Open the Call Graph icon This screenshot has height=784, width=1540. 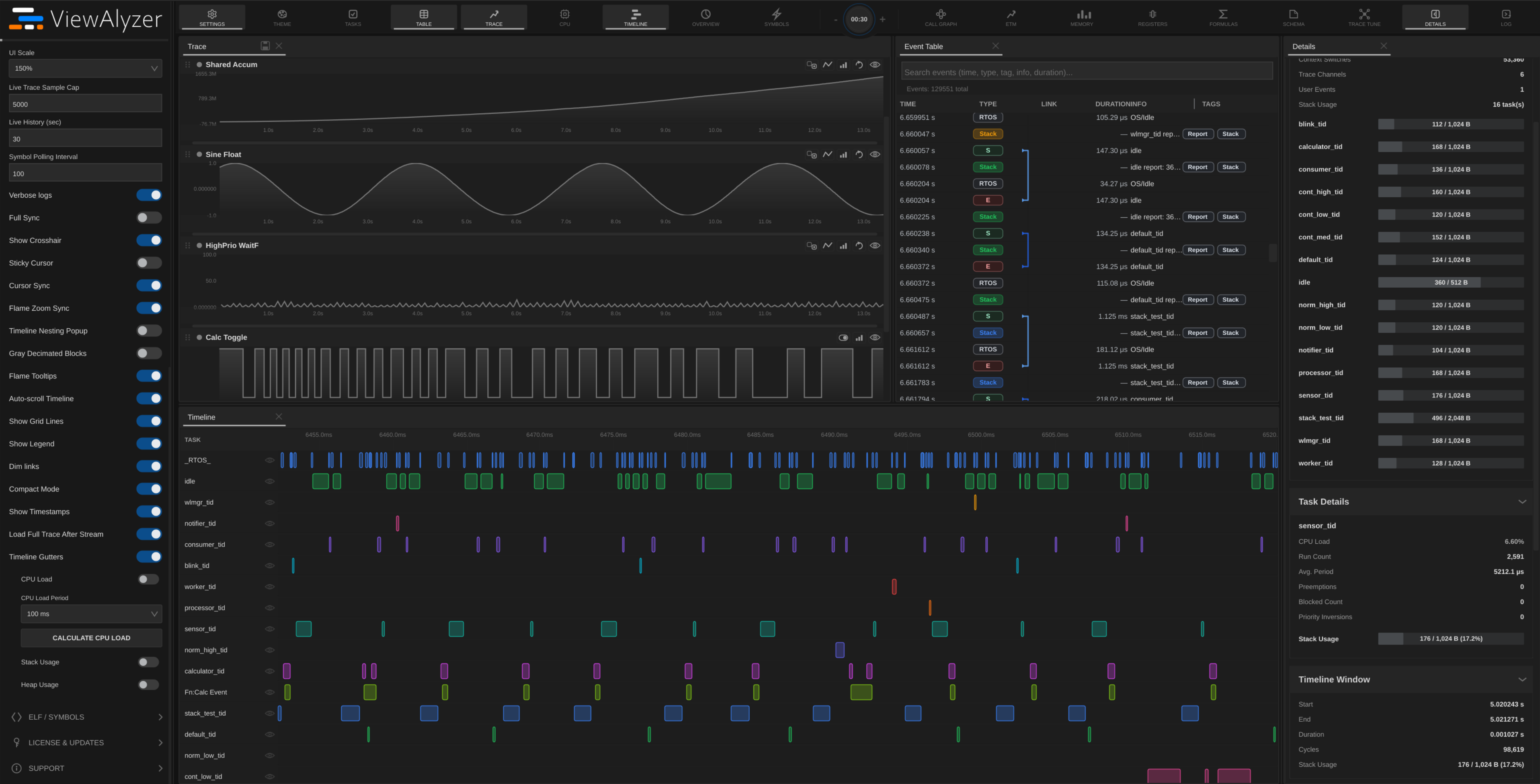coord(940,17)
